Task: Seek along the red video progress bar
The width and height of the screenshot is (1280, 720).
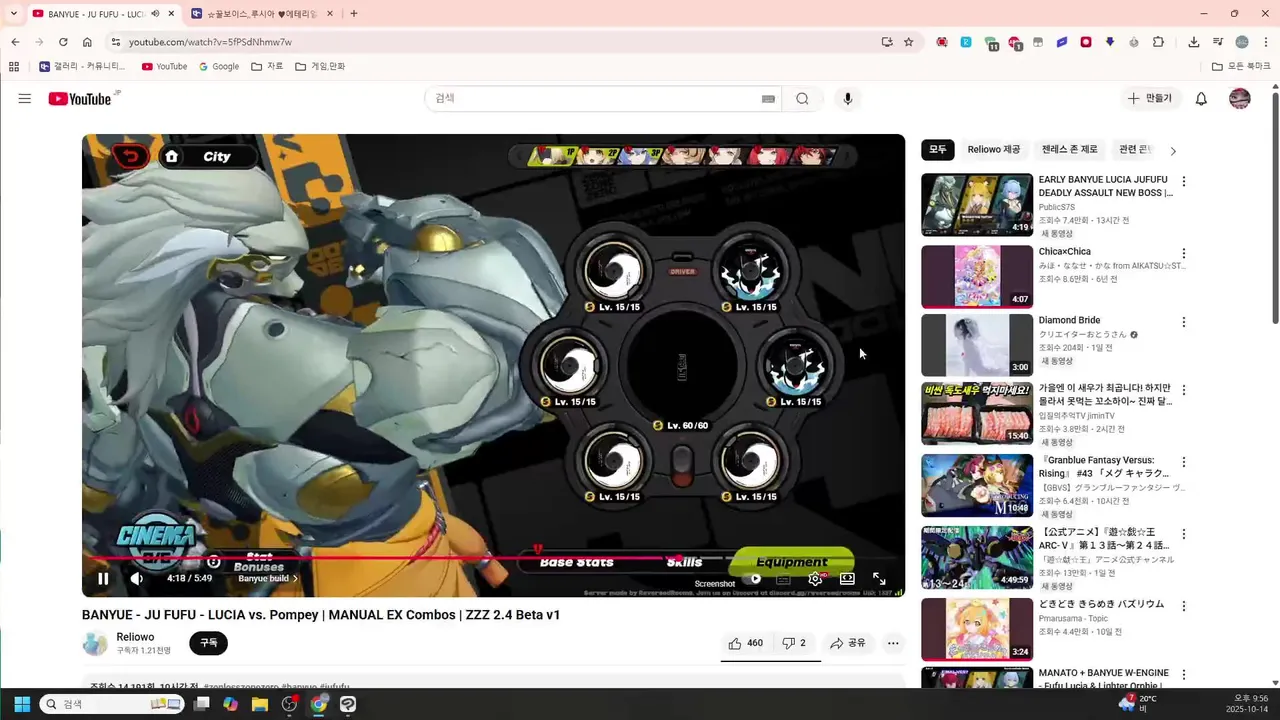Action: click(x=494, y=558)
